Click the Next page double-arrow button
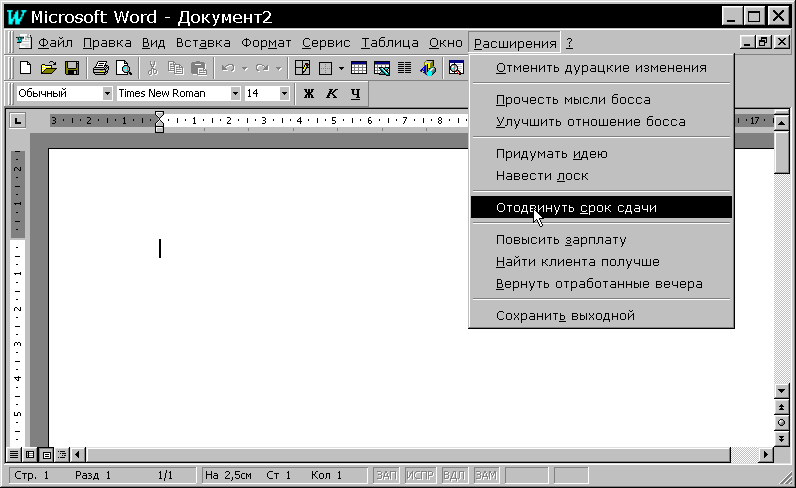 point(781,438)
